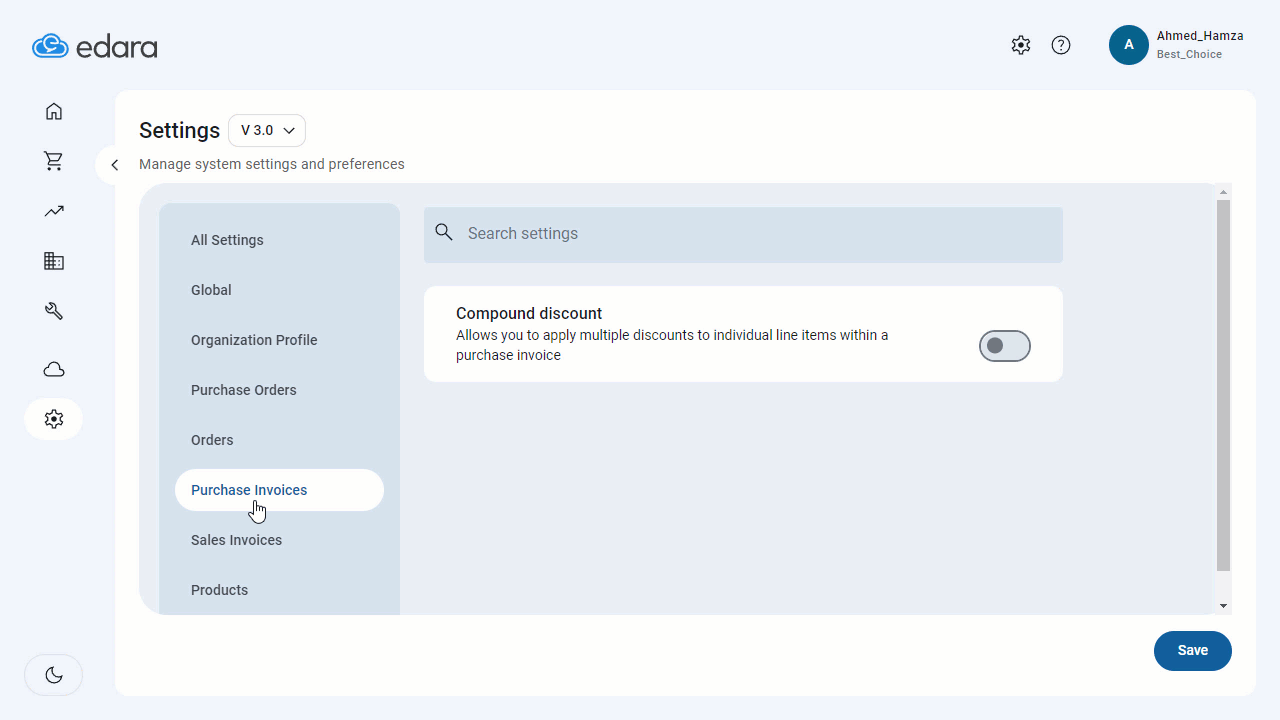This screenshot has height=720, width=1280.
Task: Click the user avatar labeled A
Action: [x=1129, y=45]
